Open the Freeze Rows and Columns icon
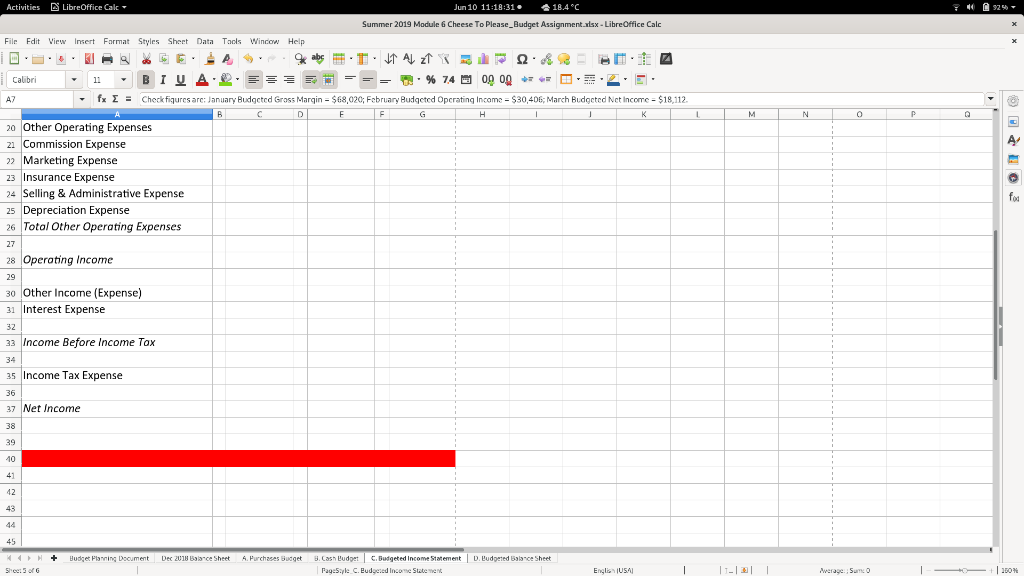 (622, 59)
